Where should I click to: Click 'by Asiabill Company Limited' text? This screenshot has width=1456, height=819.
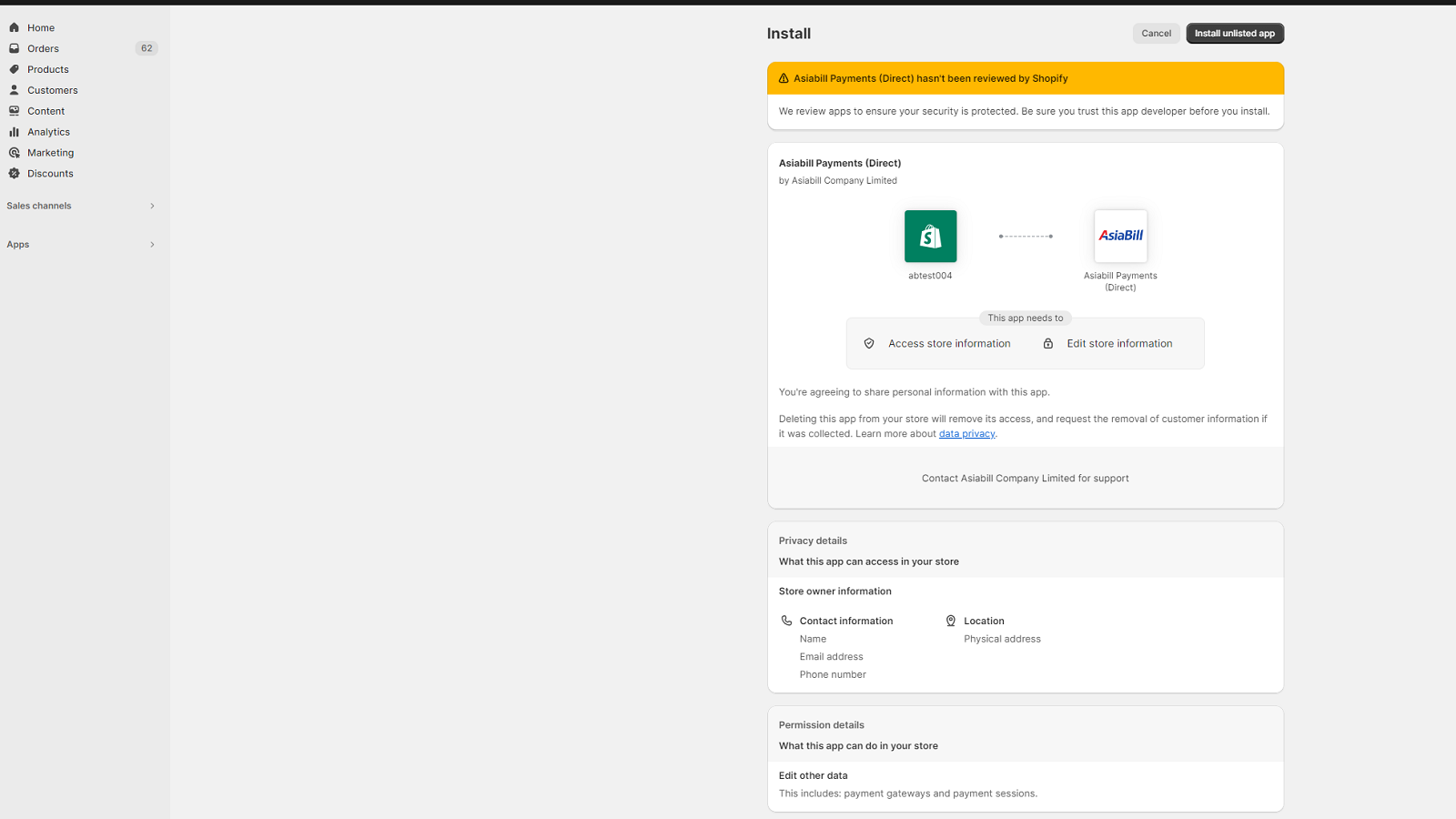pyautogui.click(x=838, y=181)
